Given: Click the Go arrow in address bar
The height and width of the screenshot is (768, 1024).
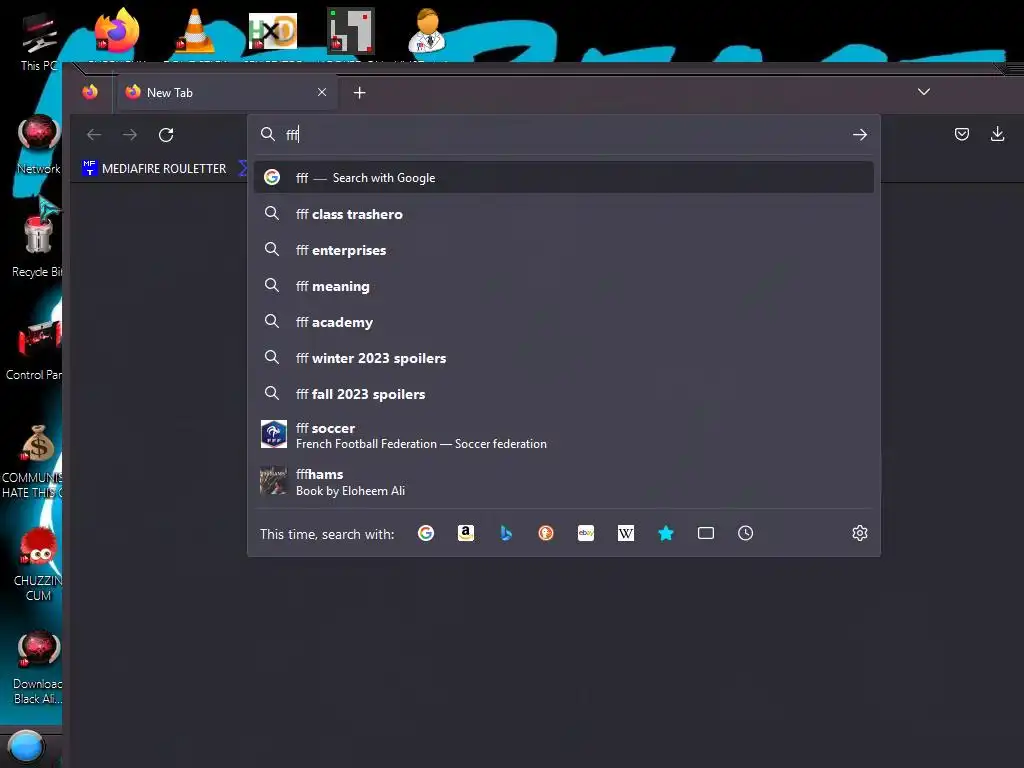Looking at the screenshot, I should coord(859,135).
